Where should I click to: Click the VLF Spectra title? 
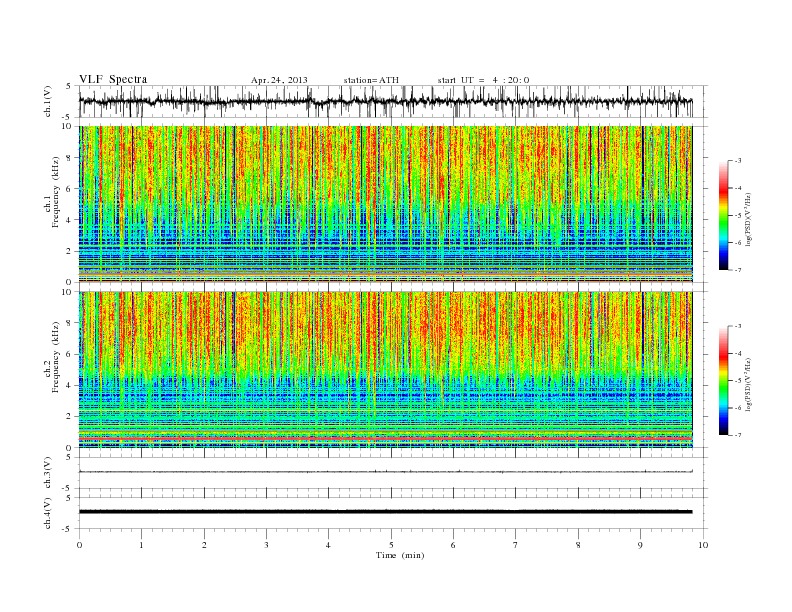pos(113,79)
